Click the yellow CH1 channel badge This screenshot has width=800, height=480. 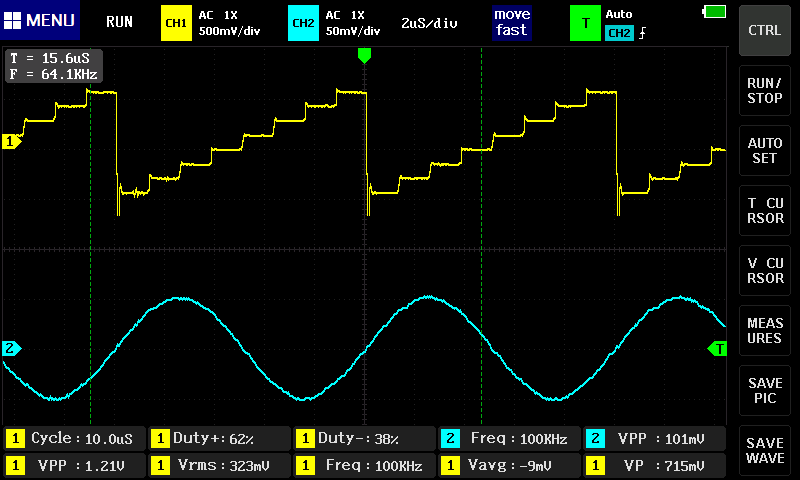point(176,22)
